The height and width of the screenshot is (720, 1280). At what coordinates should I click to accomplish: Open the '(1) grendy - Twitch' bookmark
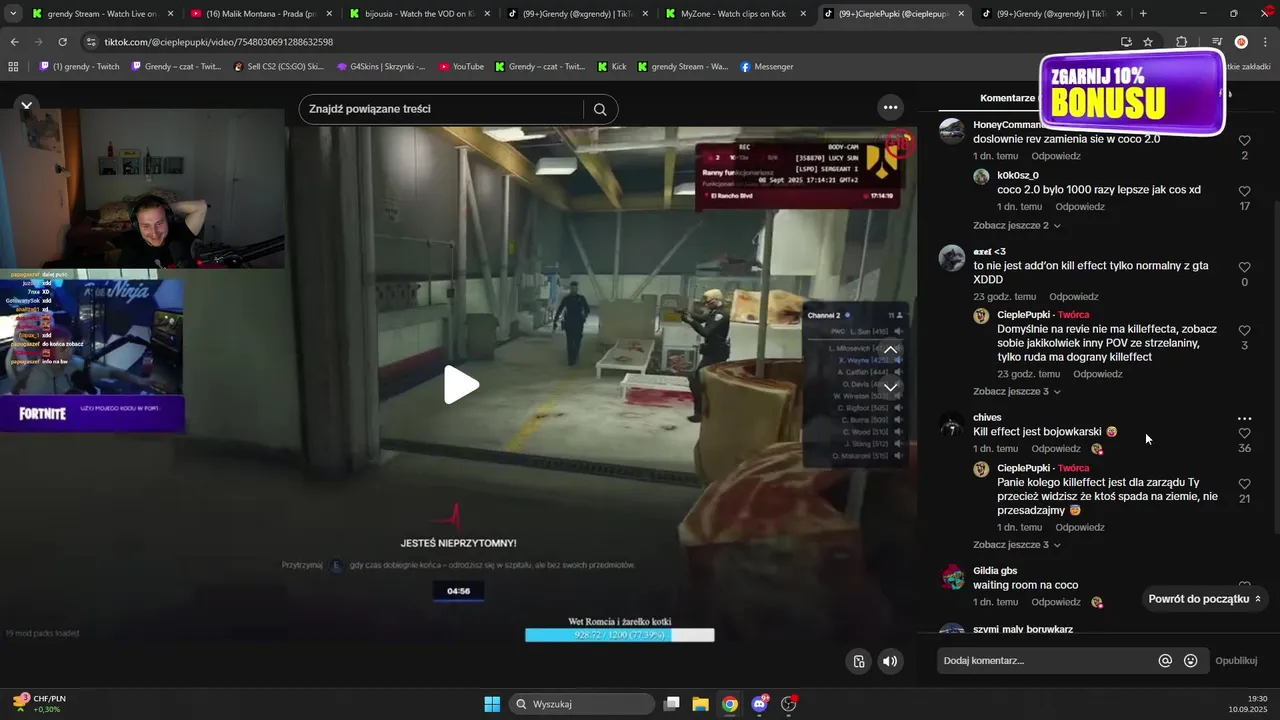79,67
